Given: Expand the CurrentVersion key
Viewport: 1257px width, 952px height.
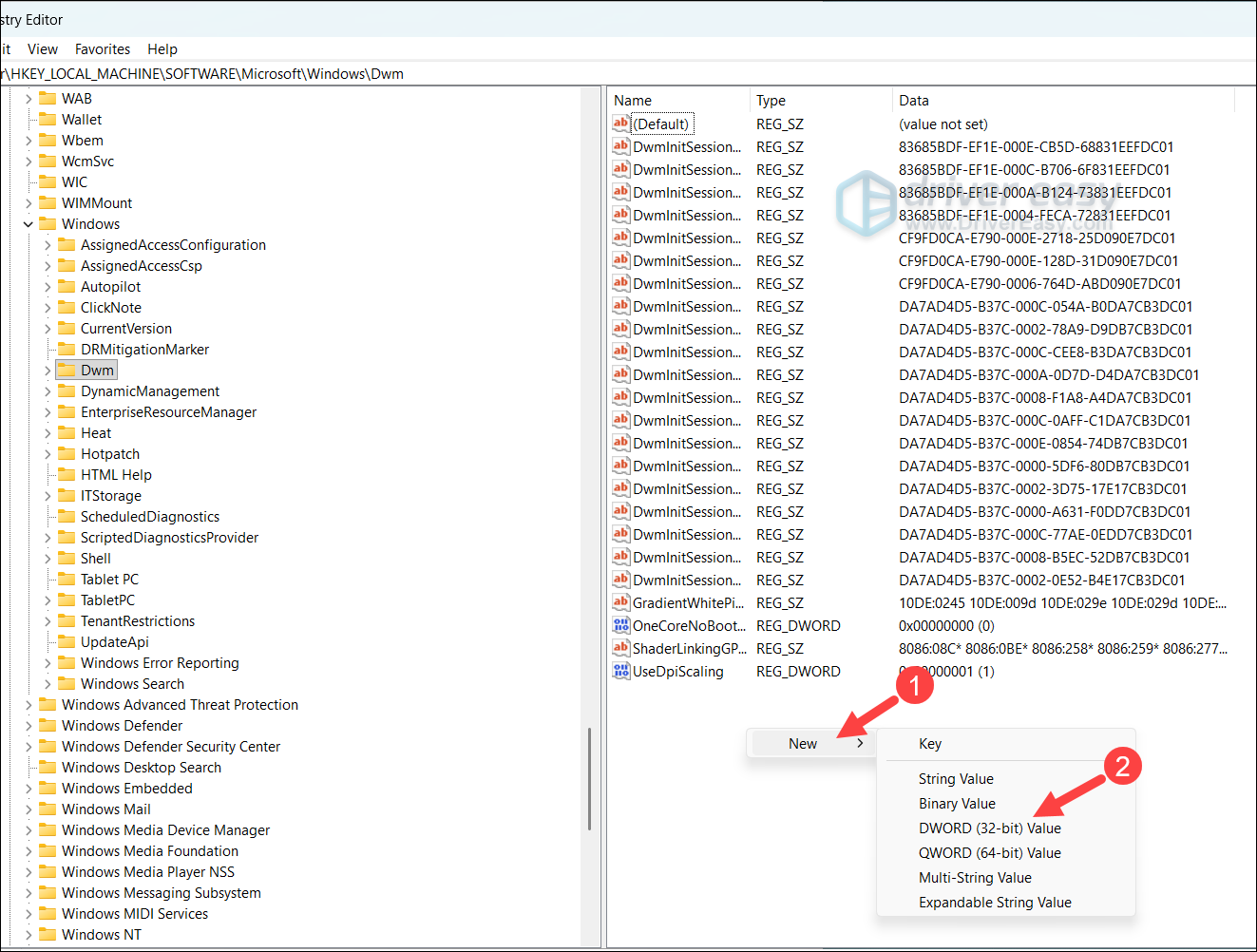Looking at the screenshot, I should [x=48, y=329].
